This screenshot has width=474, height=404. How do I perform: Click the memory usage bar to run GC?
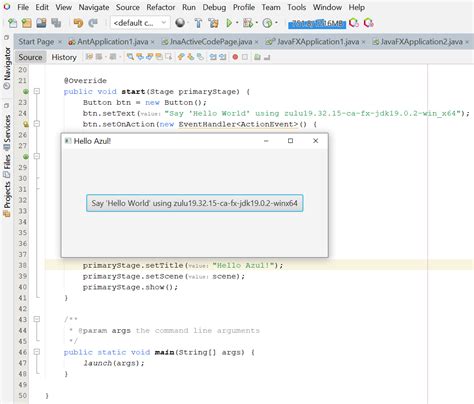[x=317, y=23]
